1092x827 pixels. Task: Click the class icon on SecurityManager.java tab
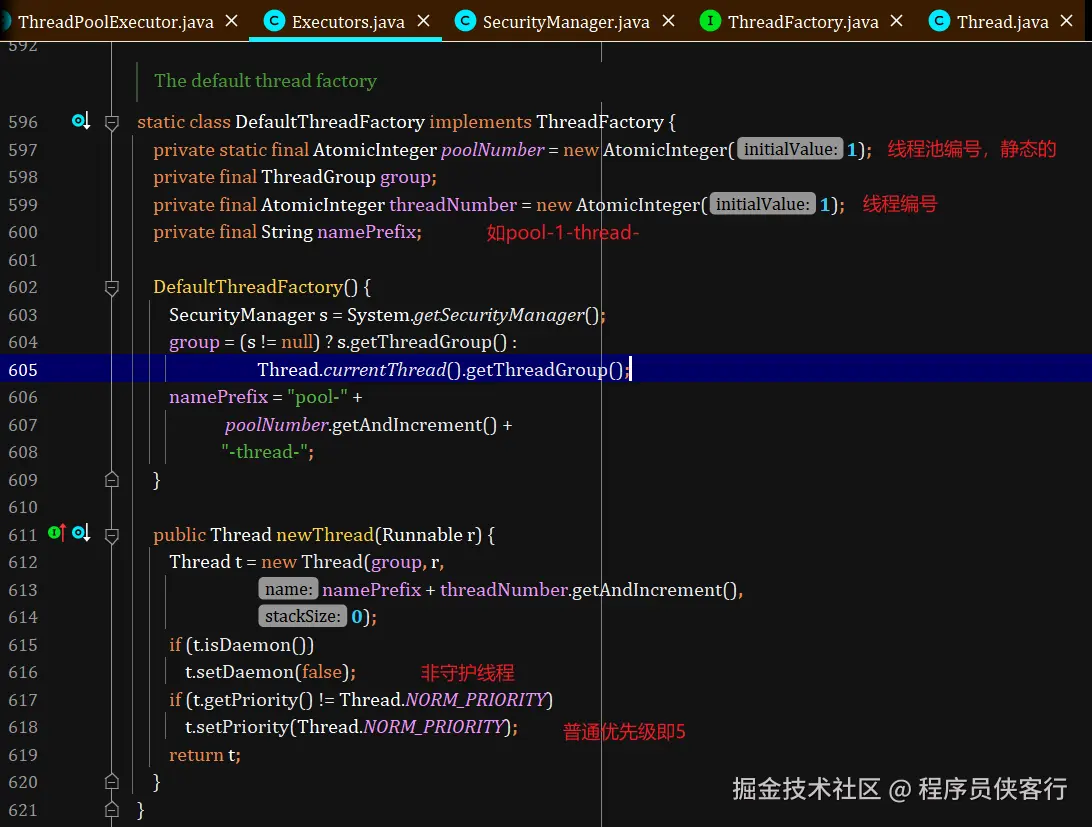tap(465, 22)
